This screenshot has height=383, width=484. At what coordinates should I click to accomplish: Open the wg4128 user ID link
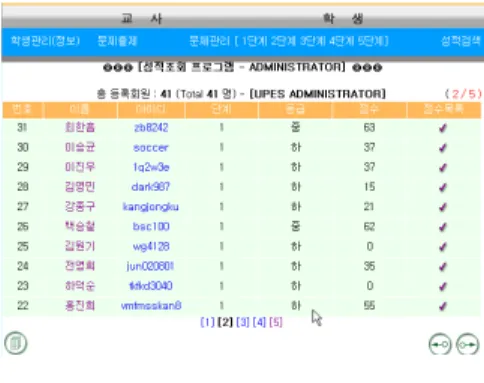pos(151,246)
